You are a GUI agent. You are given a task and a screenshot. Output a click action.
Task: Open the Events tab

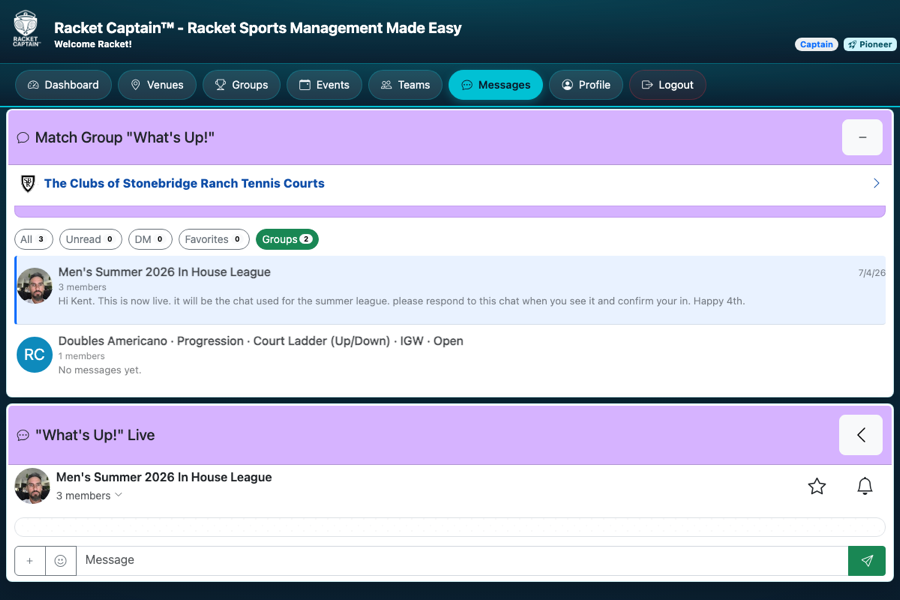(324, 85)
